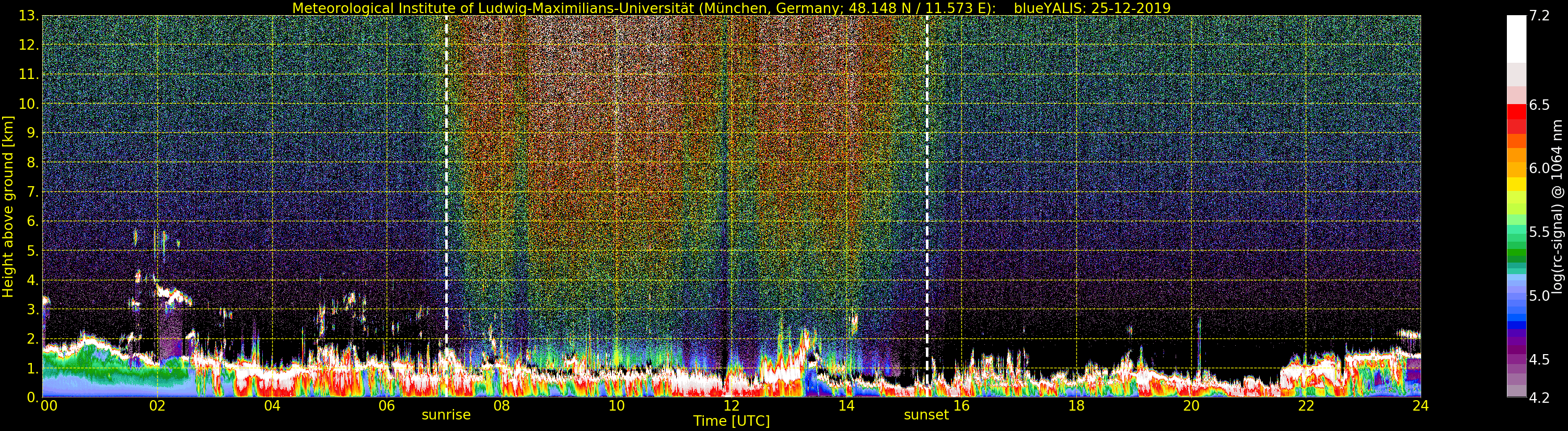Click the time axis tick '10'
This screenshot has width=1568, height=431.
pos(617,405)
